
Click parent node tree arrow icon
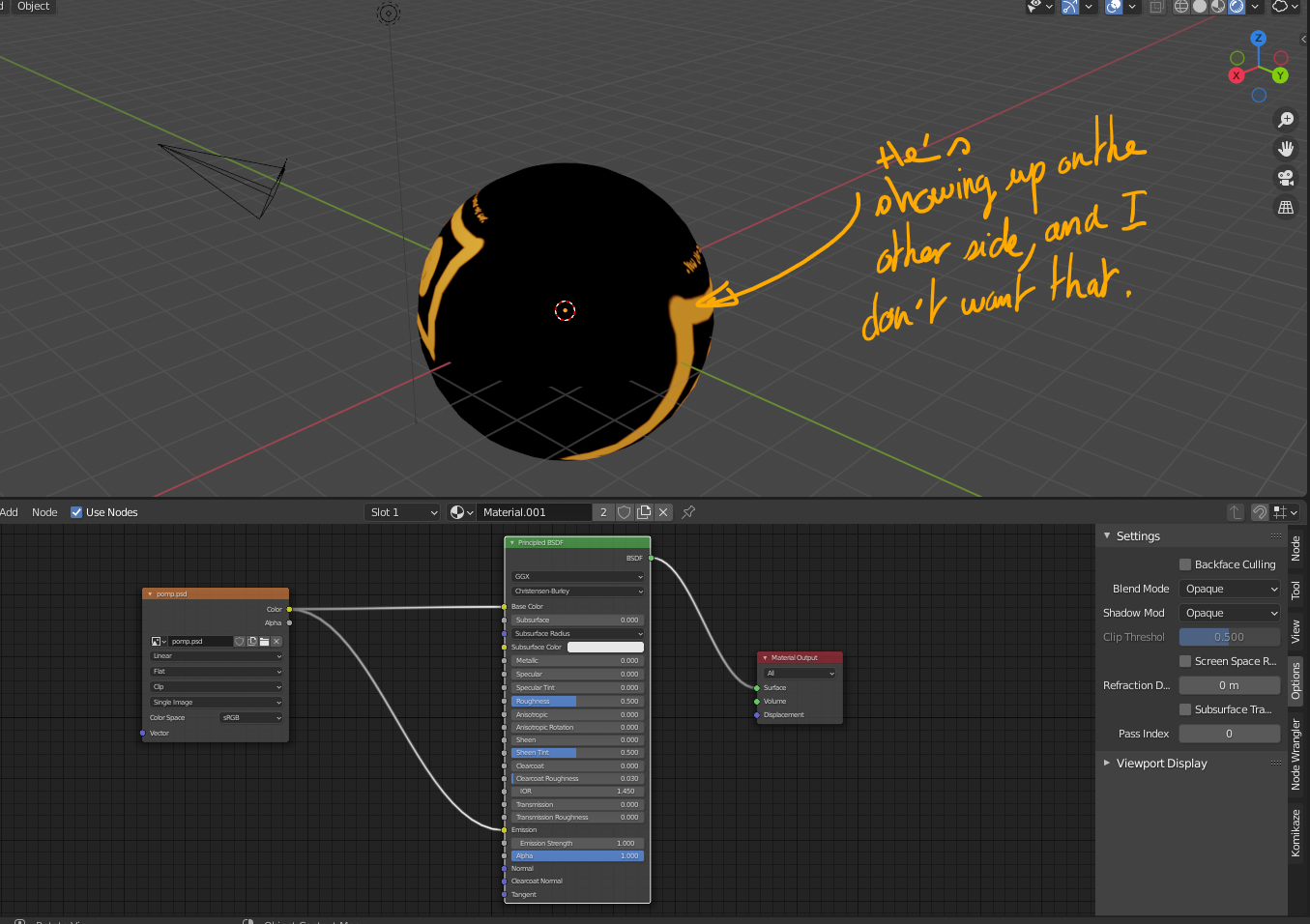click(1236, 512)
